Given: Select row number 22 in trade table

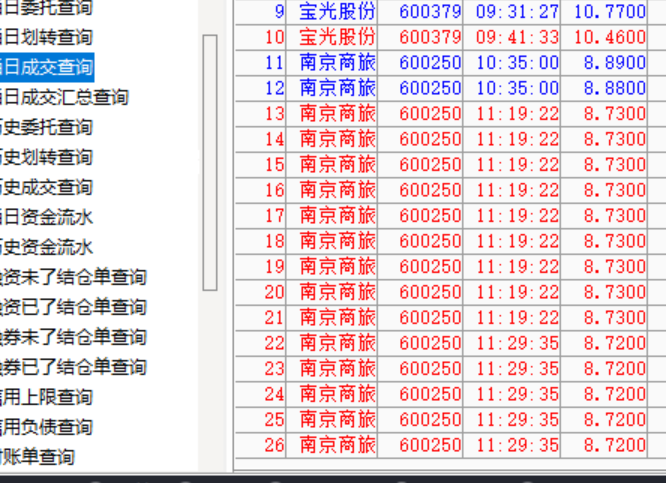Looking at the screenshot, I should [274, 343].
